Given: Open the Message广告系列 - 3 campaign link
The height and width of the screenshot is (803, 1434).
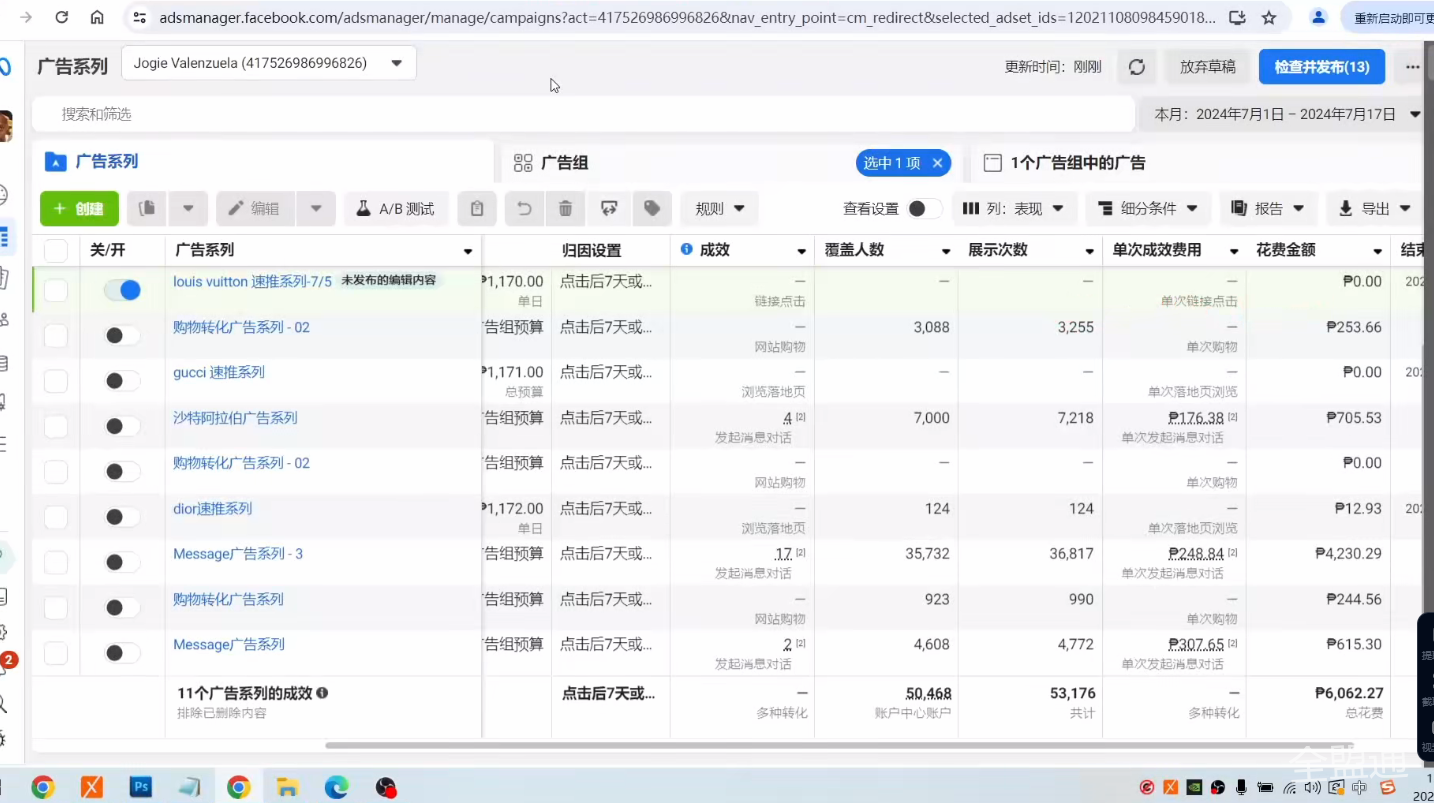Looking at the screenshot, I should [238, 554].
